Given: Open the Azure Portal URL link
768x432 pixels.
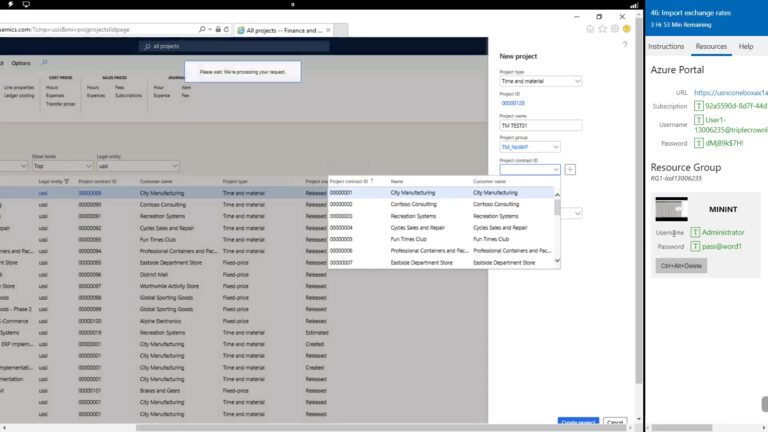Looking at the screenshot, I should pyautogui.click(x=730, y=92).
